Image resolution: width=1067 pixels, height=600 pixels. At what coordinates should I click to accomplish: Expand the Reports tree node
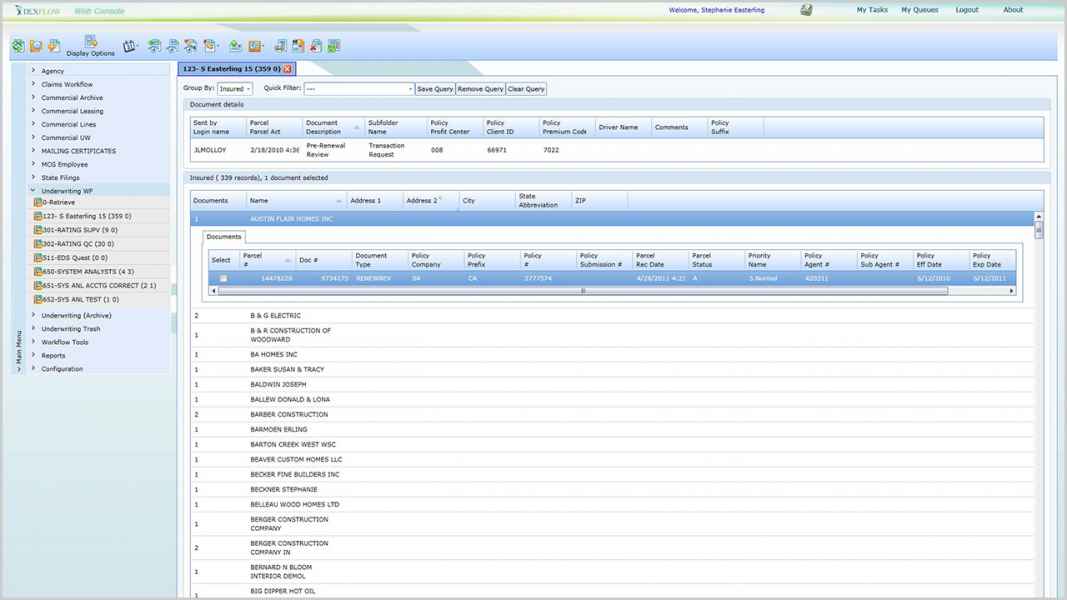click(x=33, y=355)
